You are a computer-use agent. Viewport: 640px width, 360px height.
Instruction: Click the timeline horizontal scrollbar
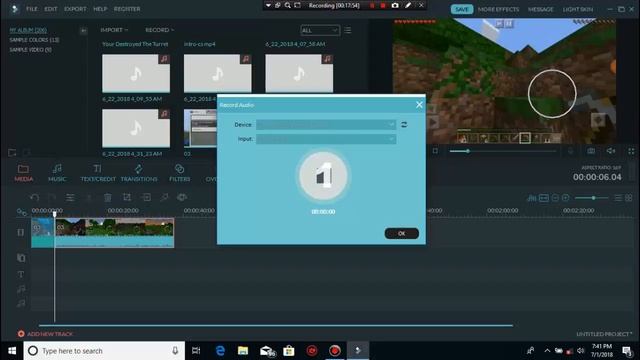(x=276, y=325)
